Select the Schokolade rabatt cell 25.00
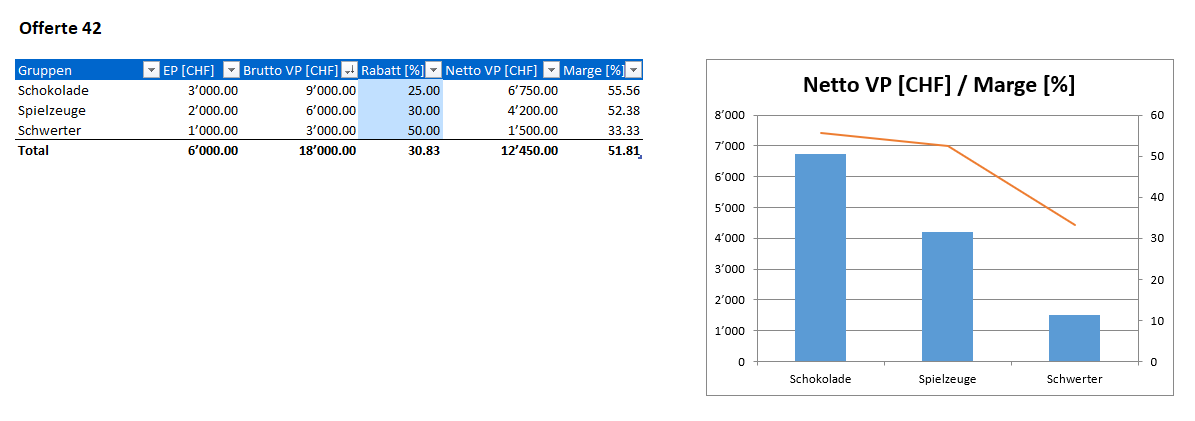1195x421 pixels. 400,90
